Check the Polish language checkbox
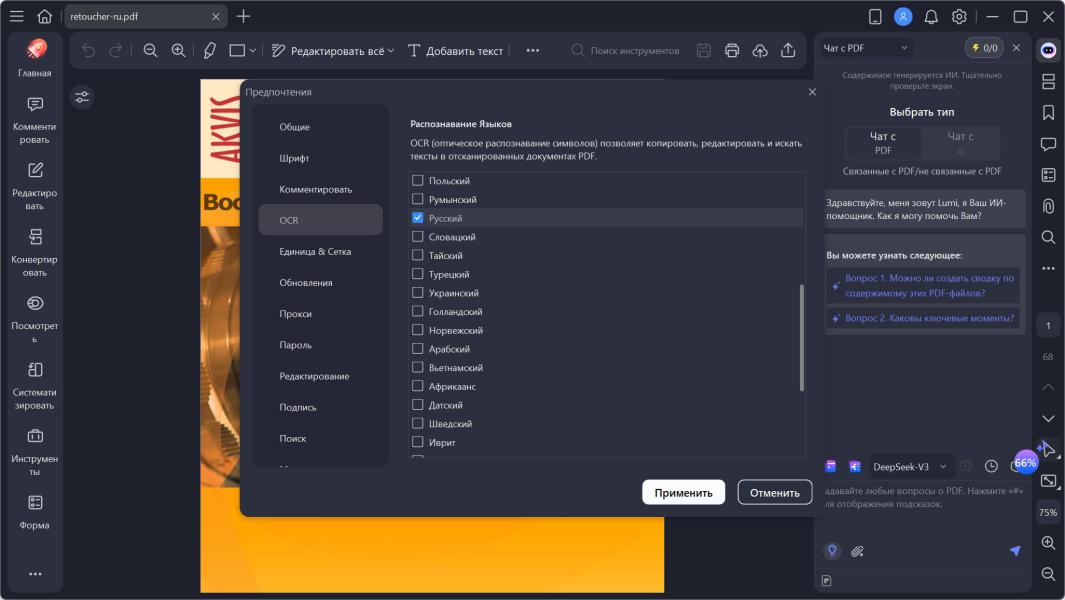Screen dimensions: 1065x600 [418, 181]
